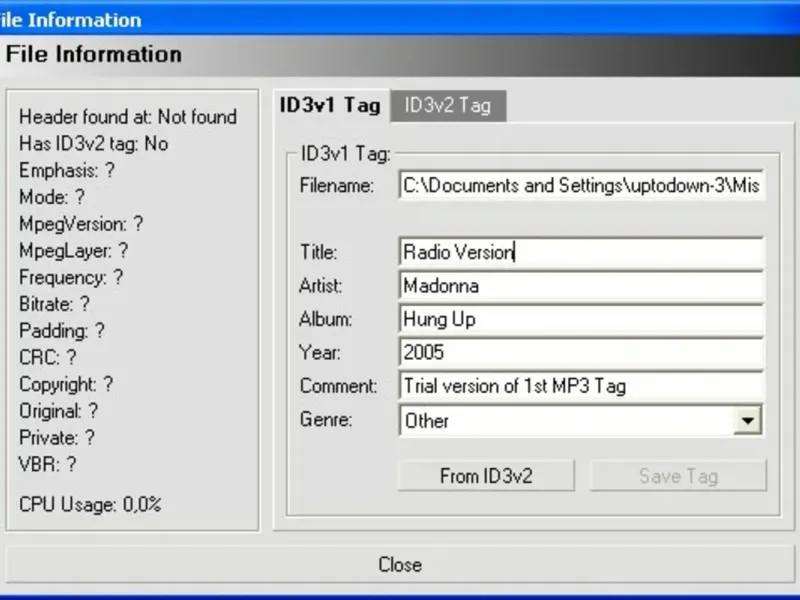
Task: Click the 'Genre:' field label
Action: (326, 419)
